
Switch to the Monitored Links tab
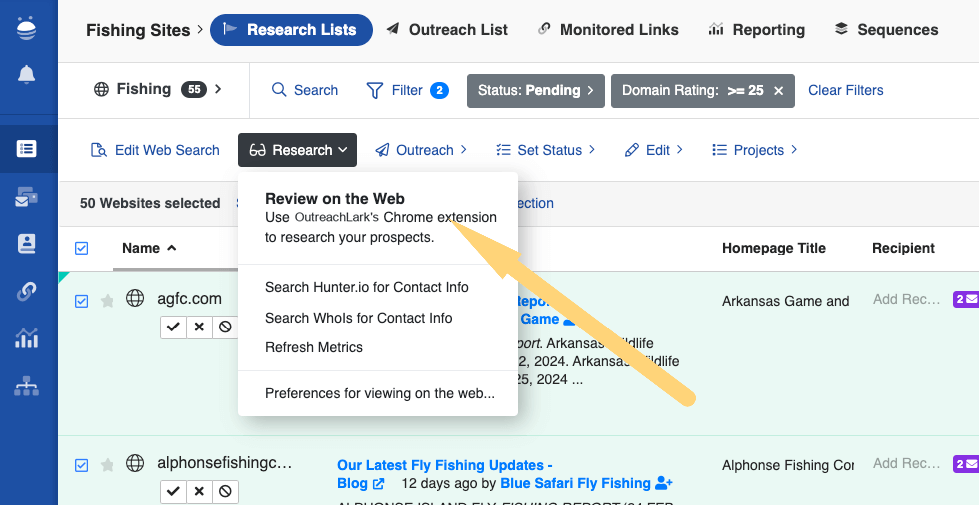click(x=608, y=30)
